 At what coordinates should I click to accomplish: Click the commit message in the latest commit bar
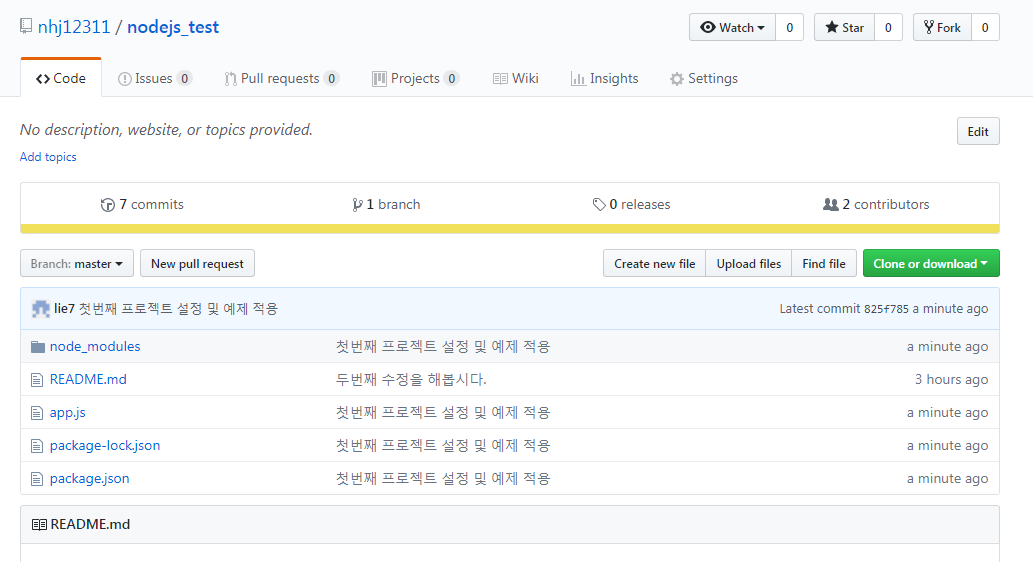179,308
